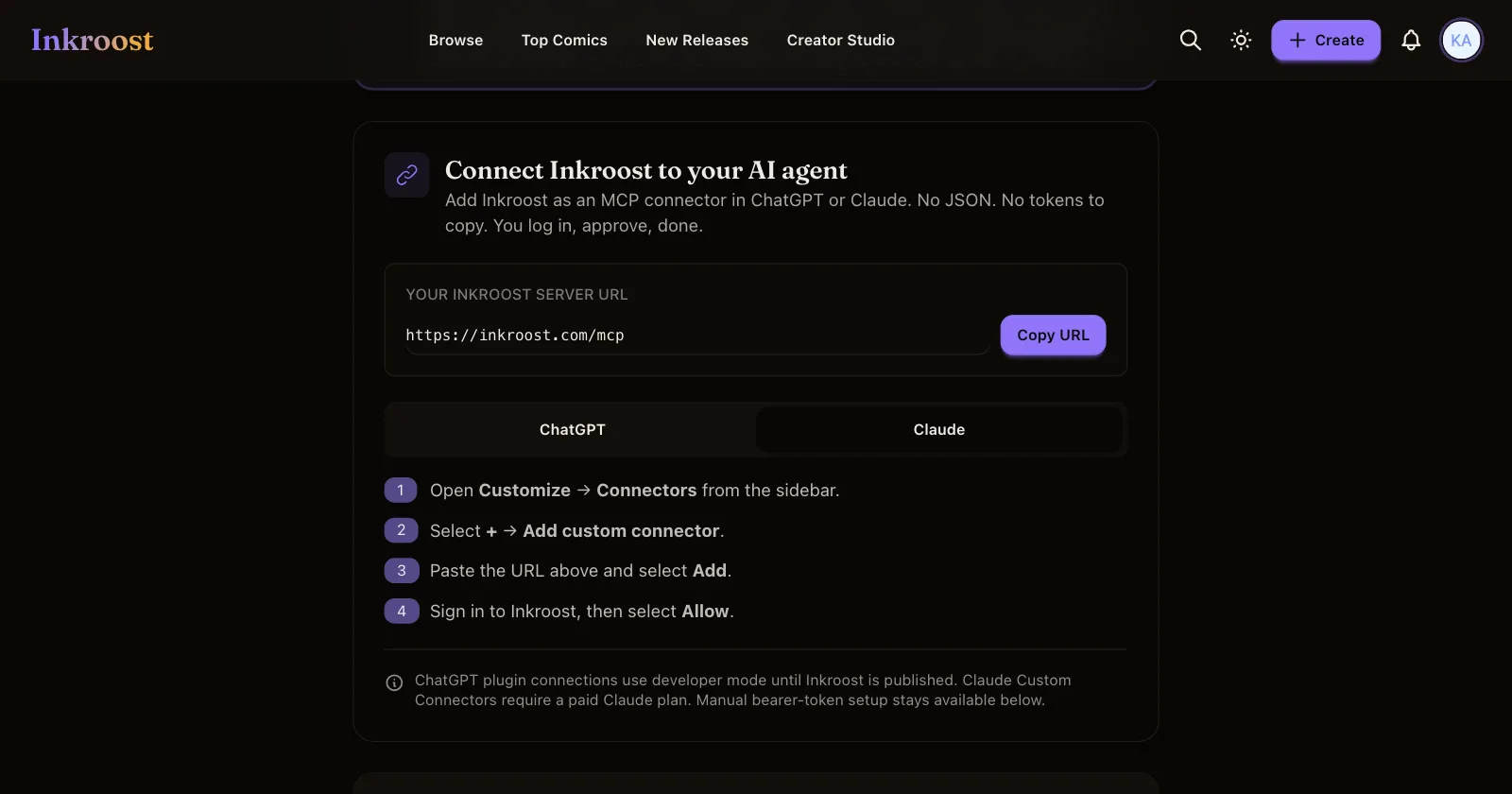
Task: Open the KA profile avatar
Action: point(1461,40)
